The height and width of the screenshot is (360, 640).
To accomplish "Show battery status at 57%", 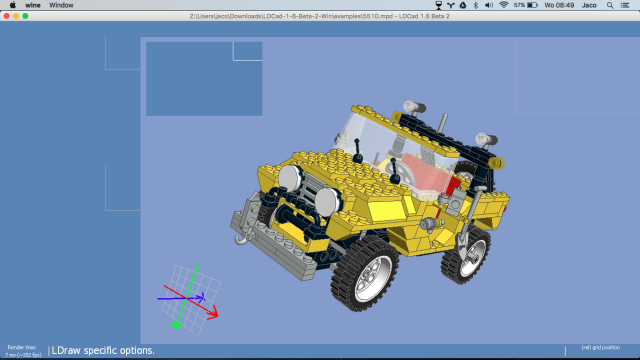I will pos(526,5).
